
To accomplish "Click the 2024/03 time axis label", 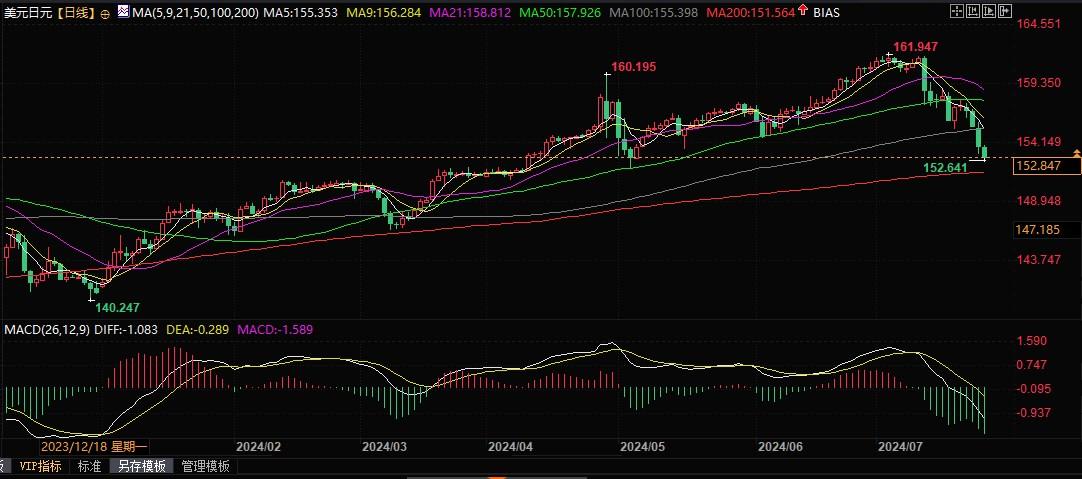I will tap(386, 447).
